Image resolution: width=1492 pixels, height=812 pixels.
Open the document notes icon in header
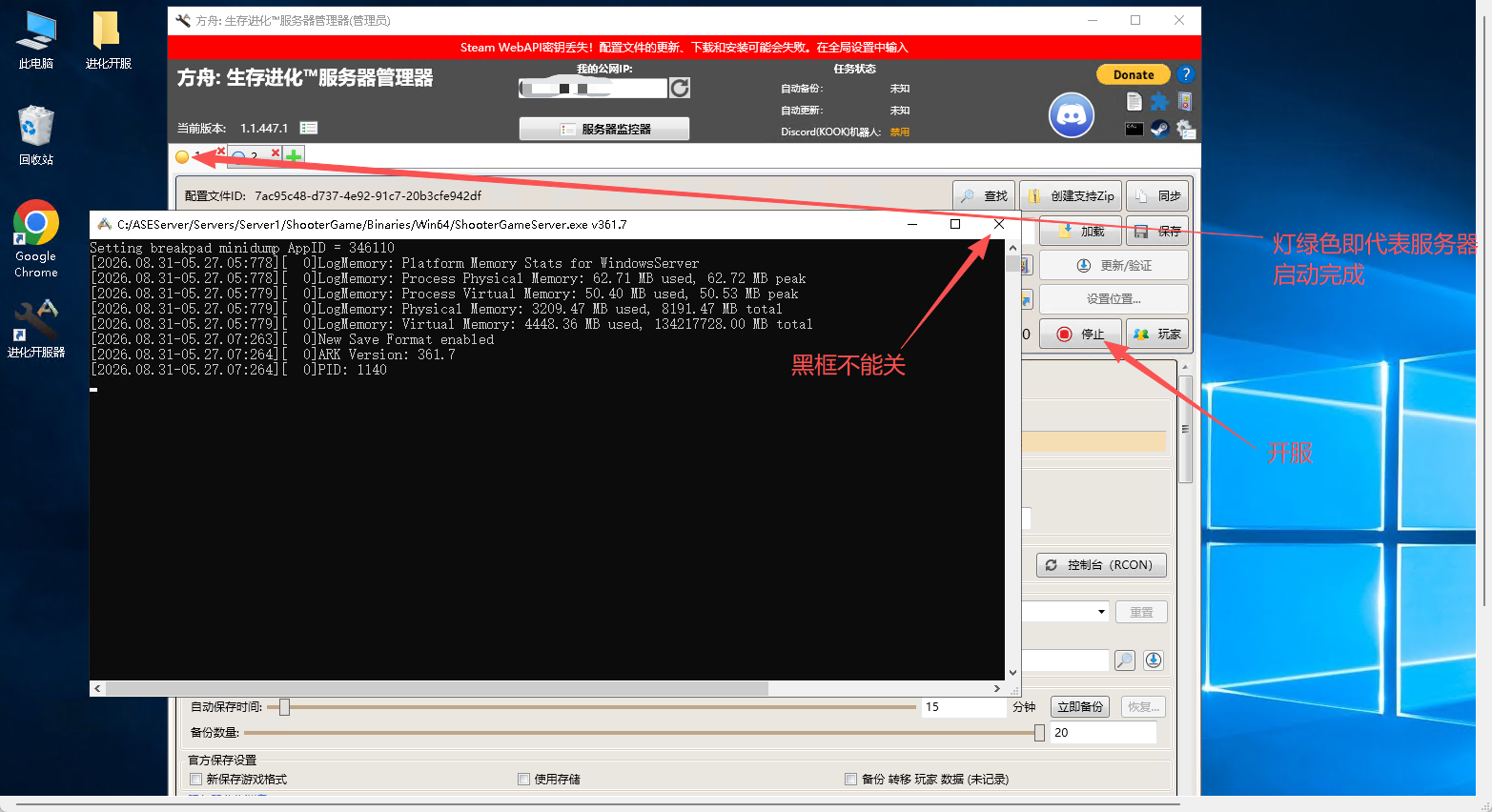[x=1134, y=102]
